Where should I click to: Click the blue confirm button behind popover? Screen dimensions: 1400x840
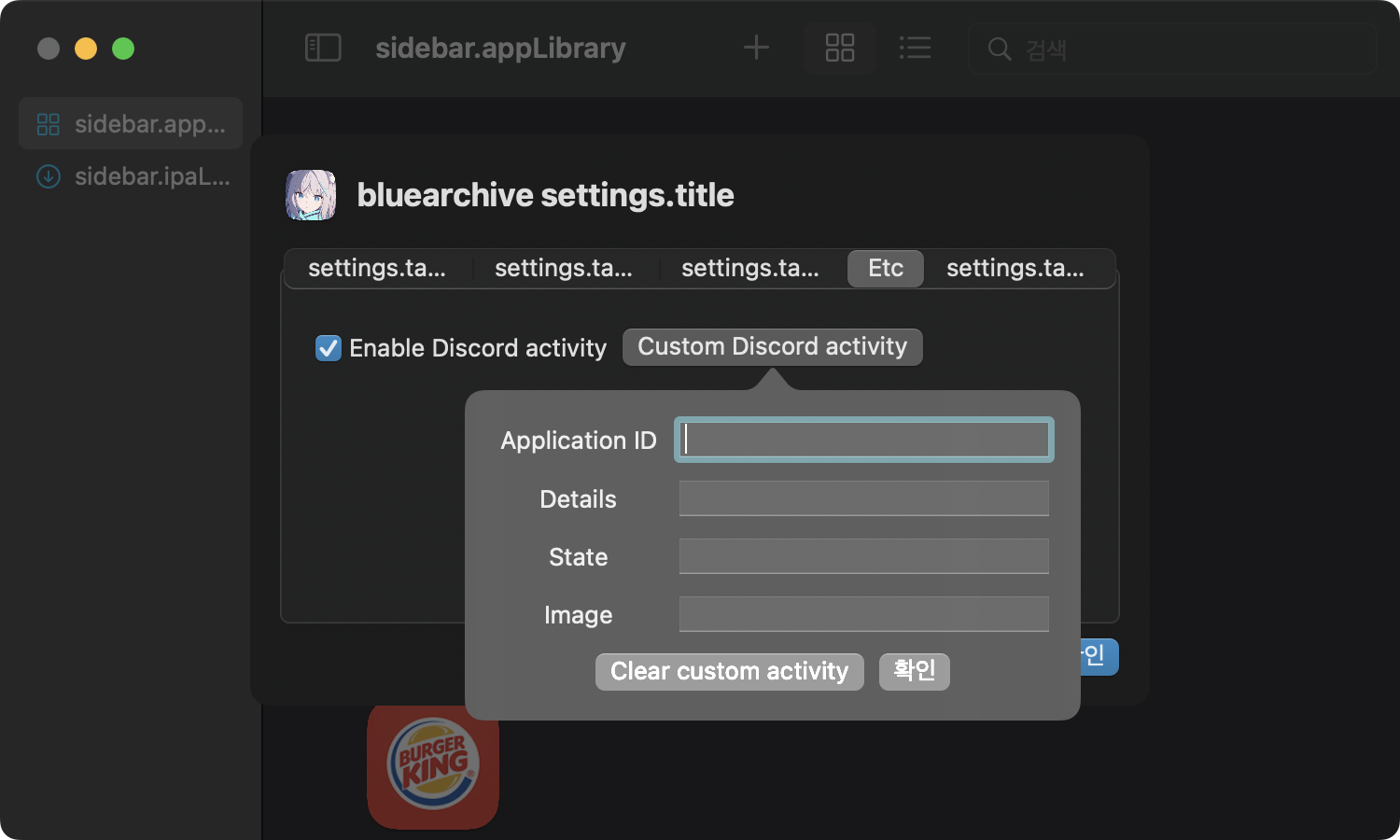[x=1099, y=656]
